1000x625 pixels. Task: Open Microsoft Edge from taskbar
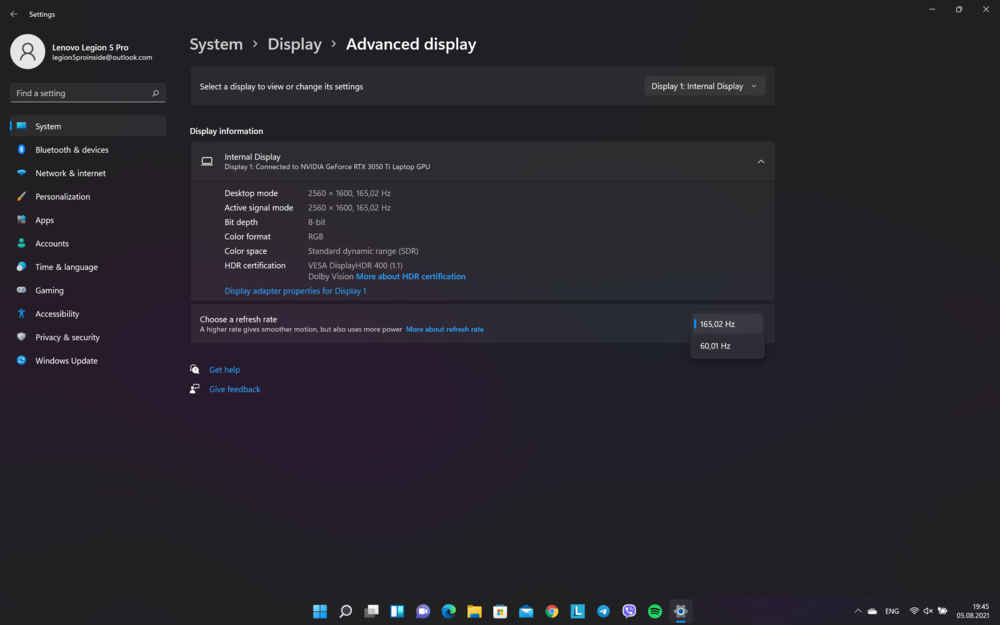point(449,612)
